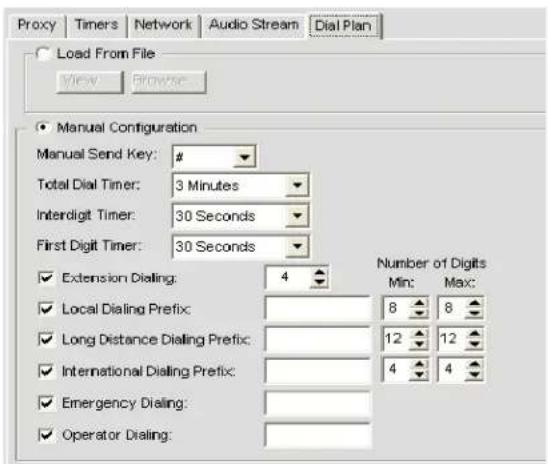Click the Dial Plan tab
548x464 pixels.
344,26
